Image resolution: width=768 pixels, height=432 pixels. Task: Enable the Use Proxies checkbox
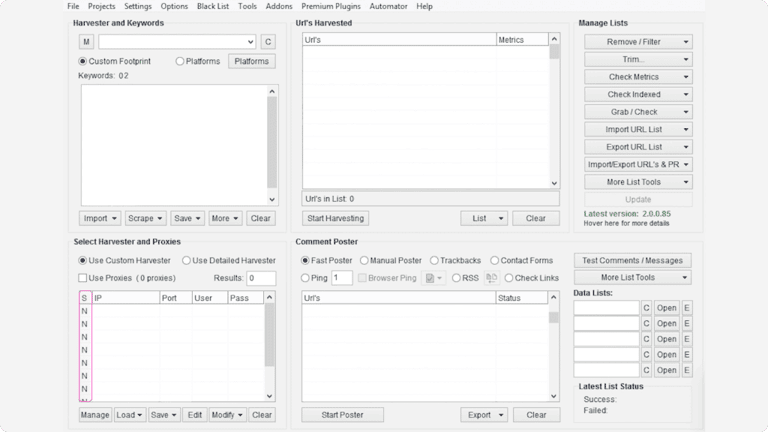[83, 278]
